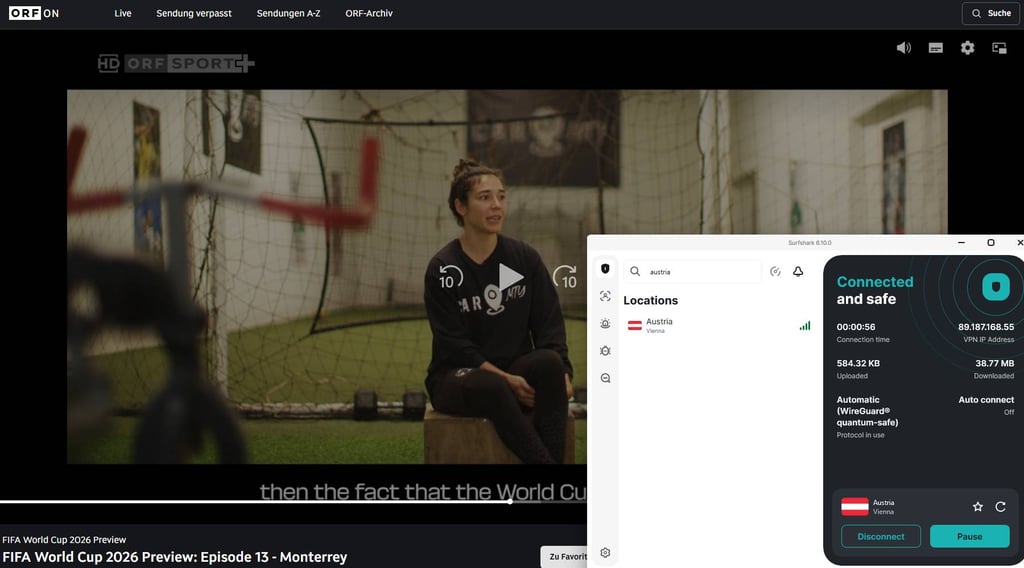Add Austria to favorites star
This screenshot has height=568, width=1024.
coord(978,507)
